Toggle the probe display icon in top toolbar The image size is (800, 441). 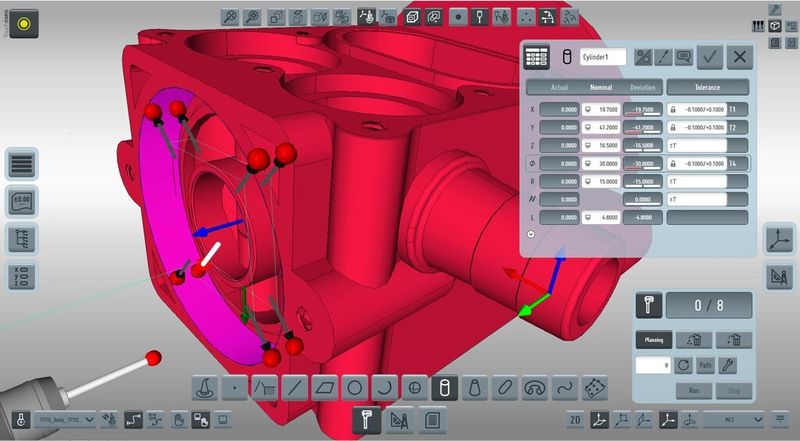[480, 17]
